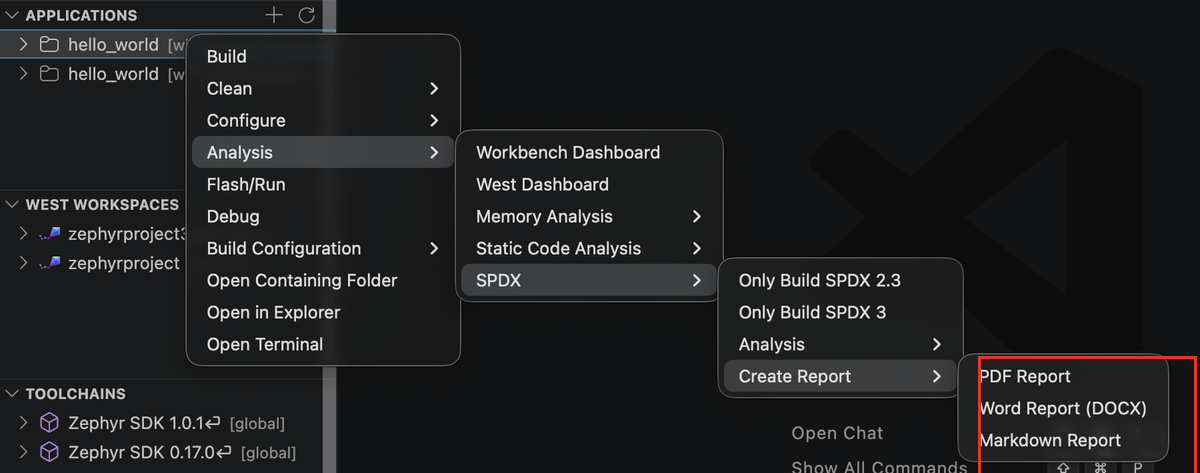
Task: Collapse the WEST WORKSPACES section
Action: tap(12, 204)
